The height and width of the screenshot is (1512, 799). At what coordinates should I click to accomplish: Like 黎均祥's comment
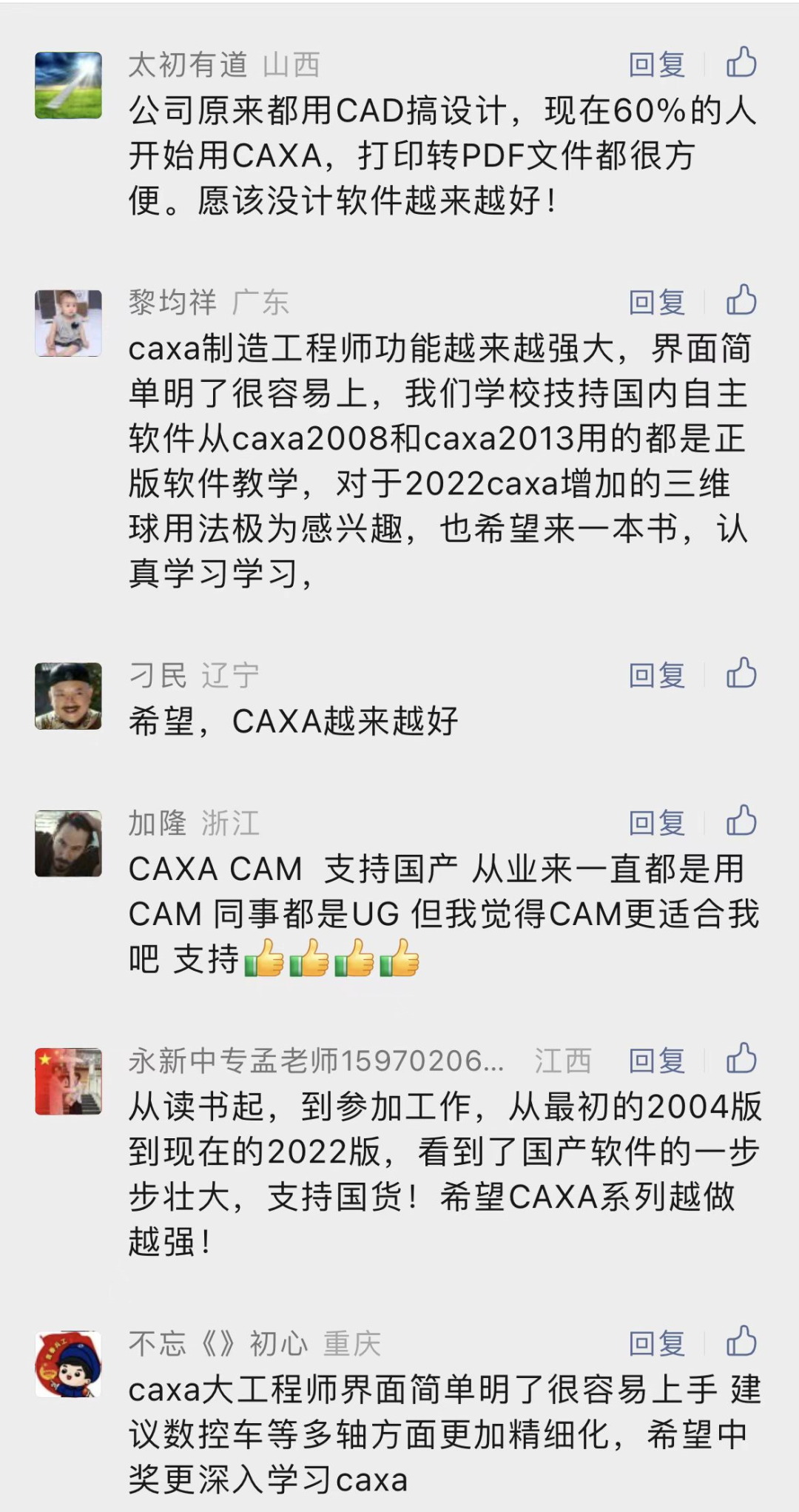click(741, 301)
